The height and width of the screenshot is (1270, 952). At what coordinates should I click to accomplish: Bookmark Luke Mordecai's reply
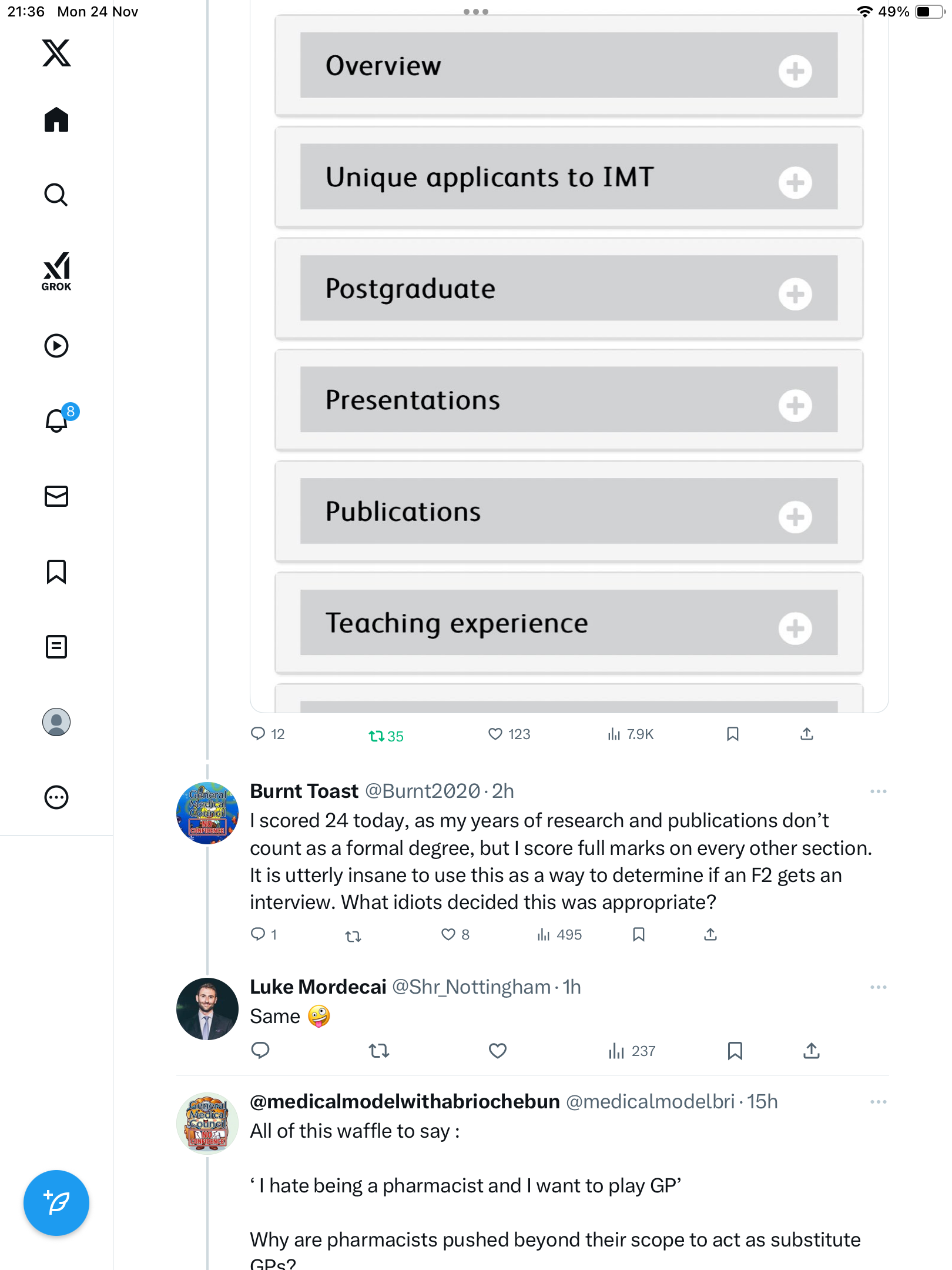tap(735, 1051)
